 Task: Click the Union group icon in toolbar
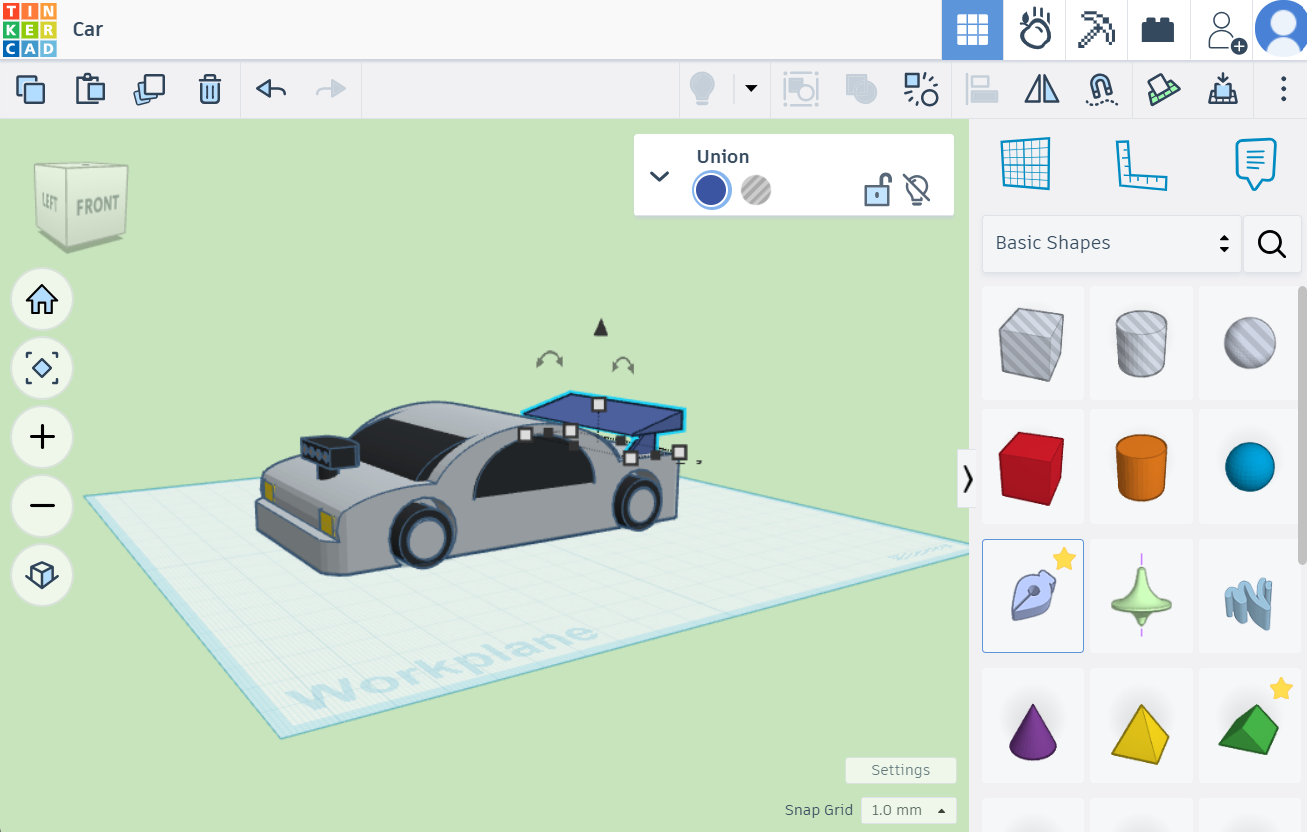pos(861,89)
